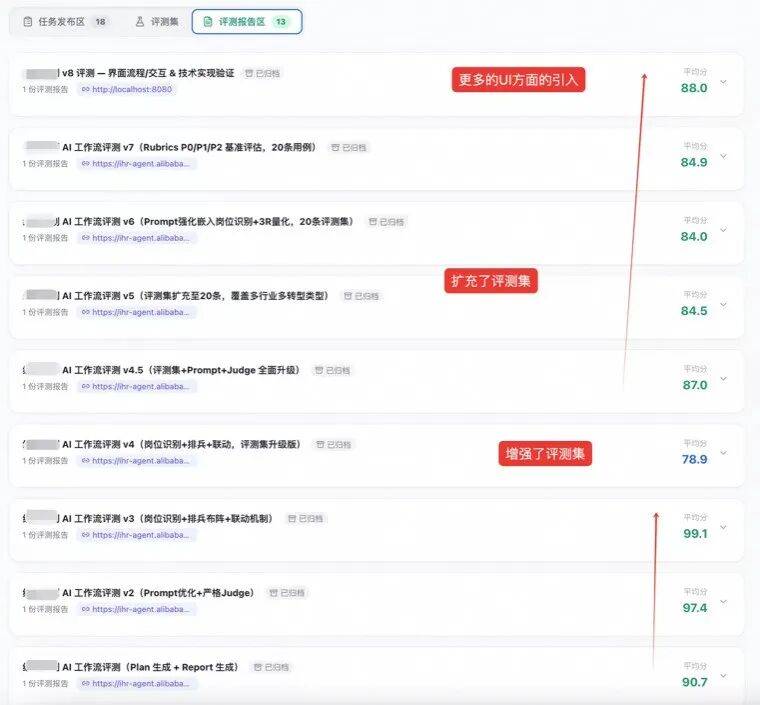Open the ihr-agent link under v6 report
The width and height of the screenshot is (760, 705).
click(x=136, y=238)
